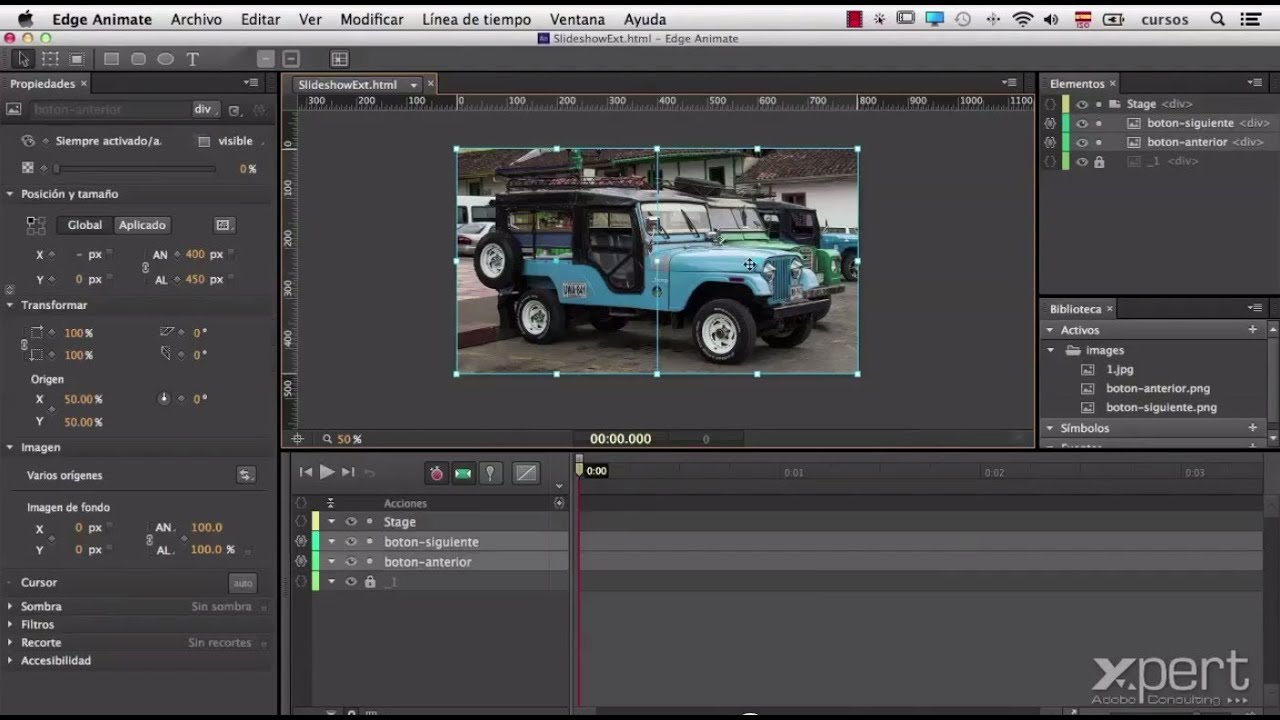Click the layout presets icon next to Aplicado
Viewport: 1280px width, 720px height.
pyautogui.click(x=223, y=225)
